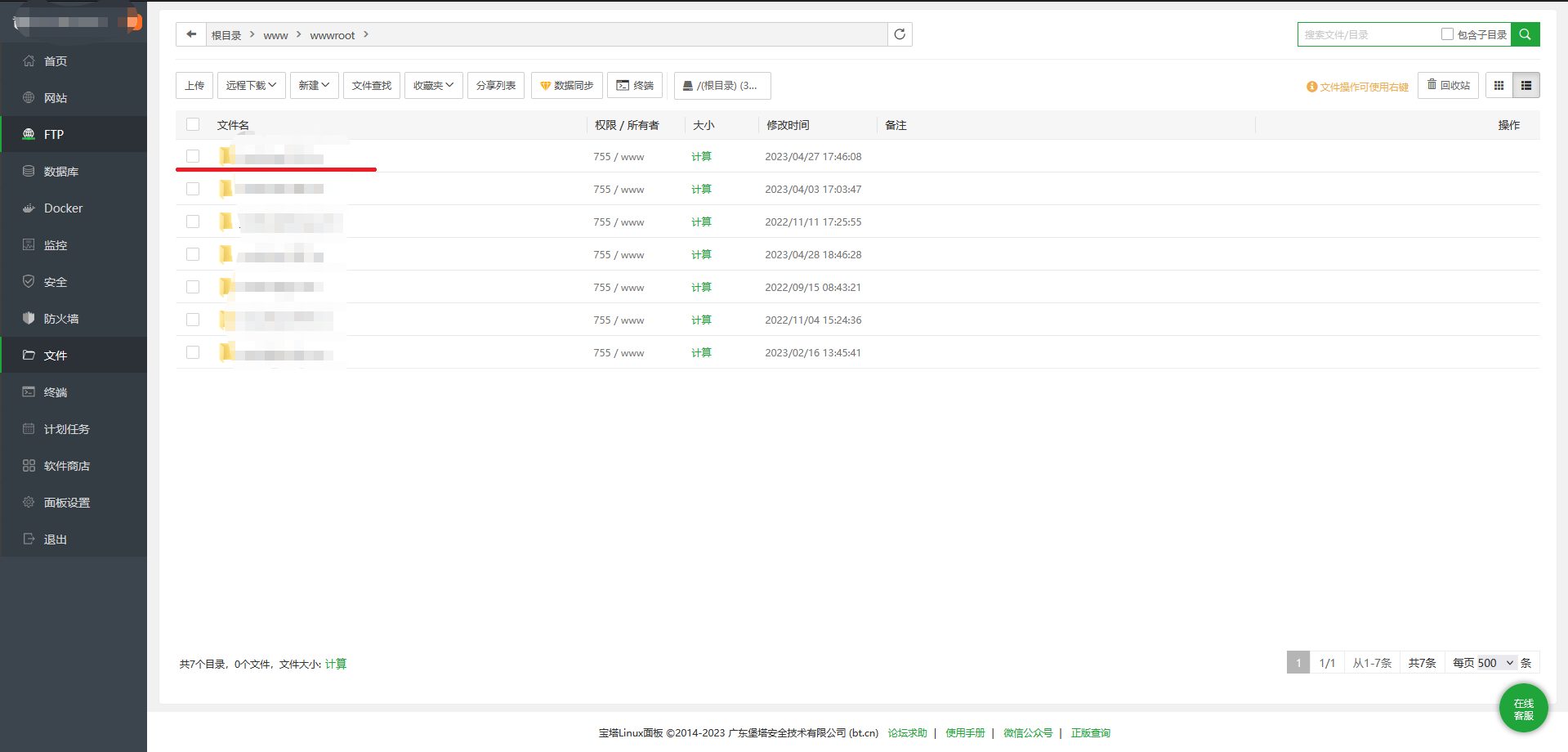Click the green search magnifier button
1568x752 pixels.
pos(1525,34)
